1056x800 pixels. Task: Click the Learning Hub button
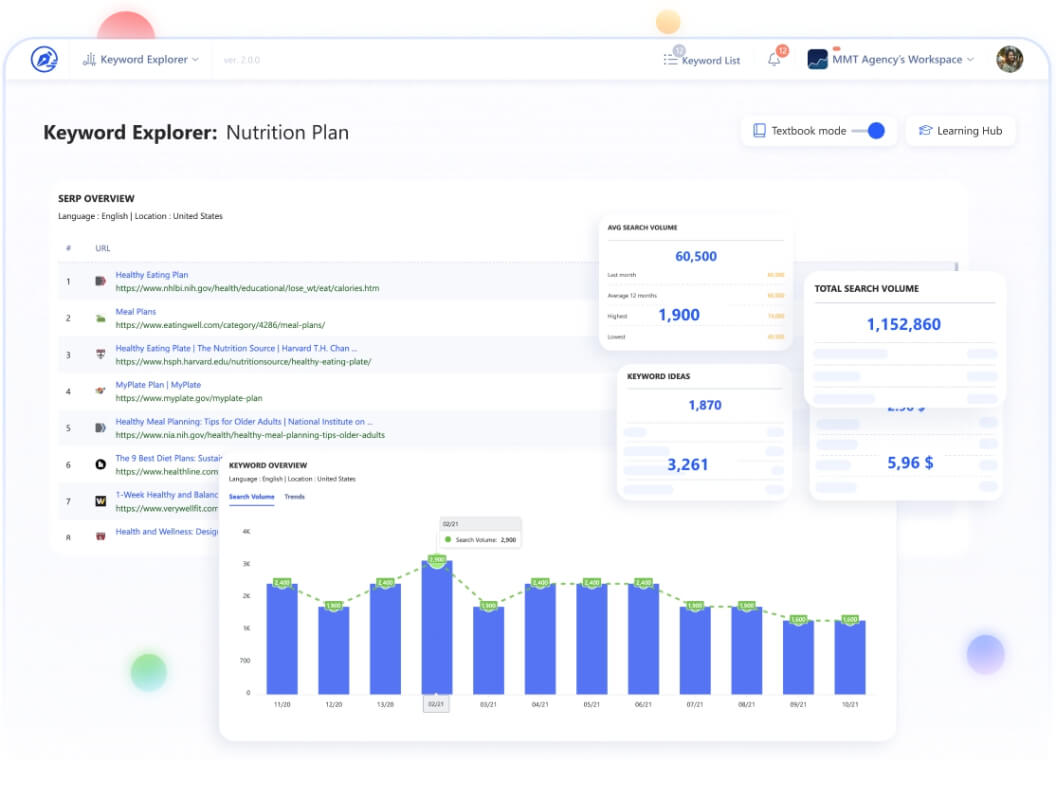point(960,131)
